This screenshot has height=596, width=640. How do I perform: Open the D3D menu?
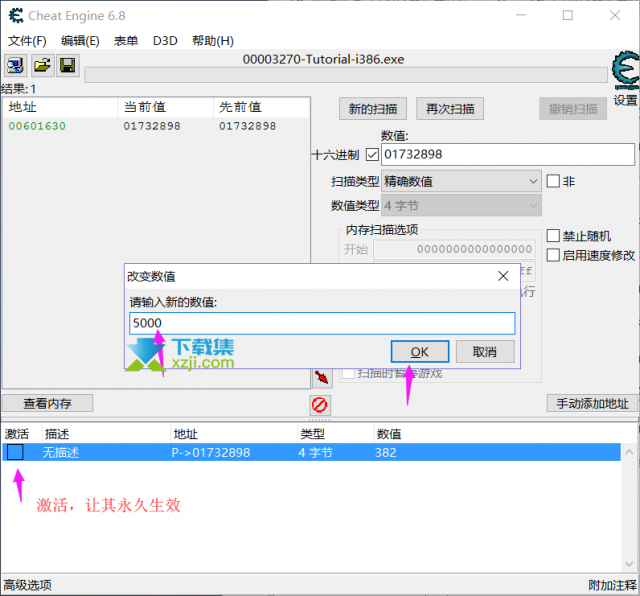click(x=165, y=41)
